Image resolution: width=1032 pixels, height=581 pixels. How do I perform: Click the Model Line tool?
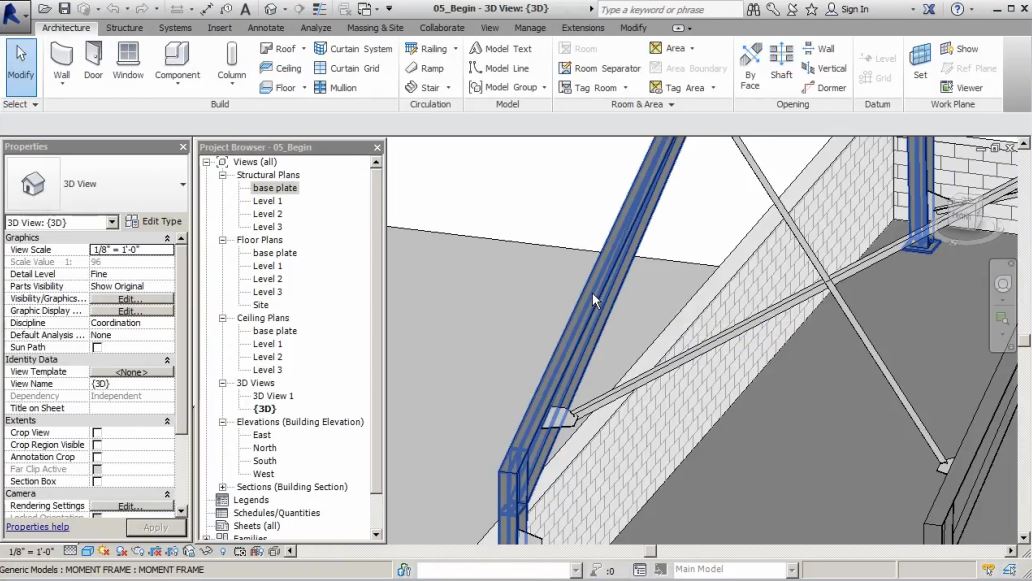(499, 68)
